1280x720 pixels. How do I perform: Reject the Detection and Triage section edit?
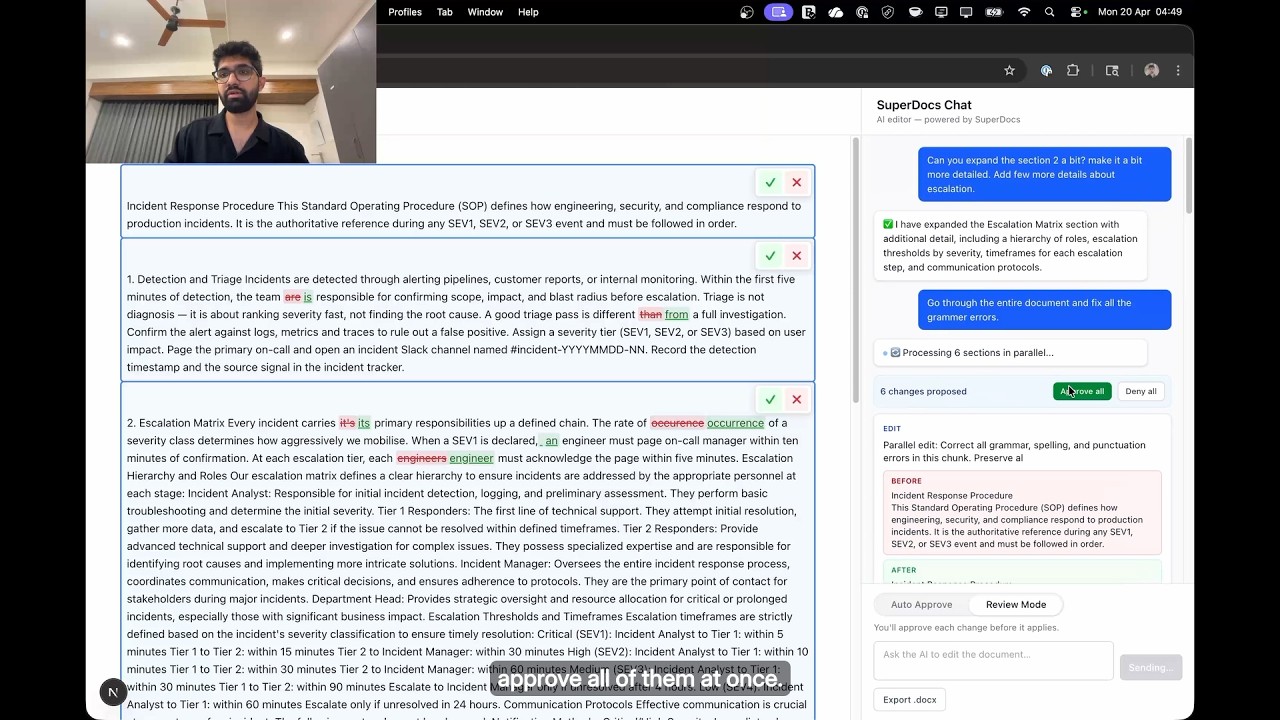(797, 256)
